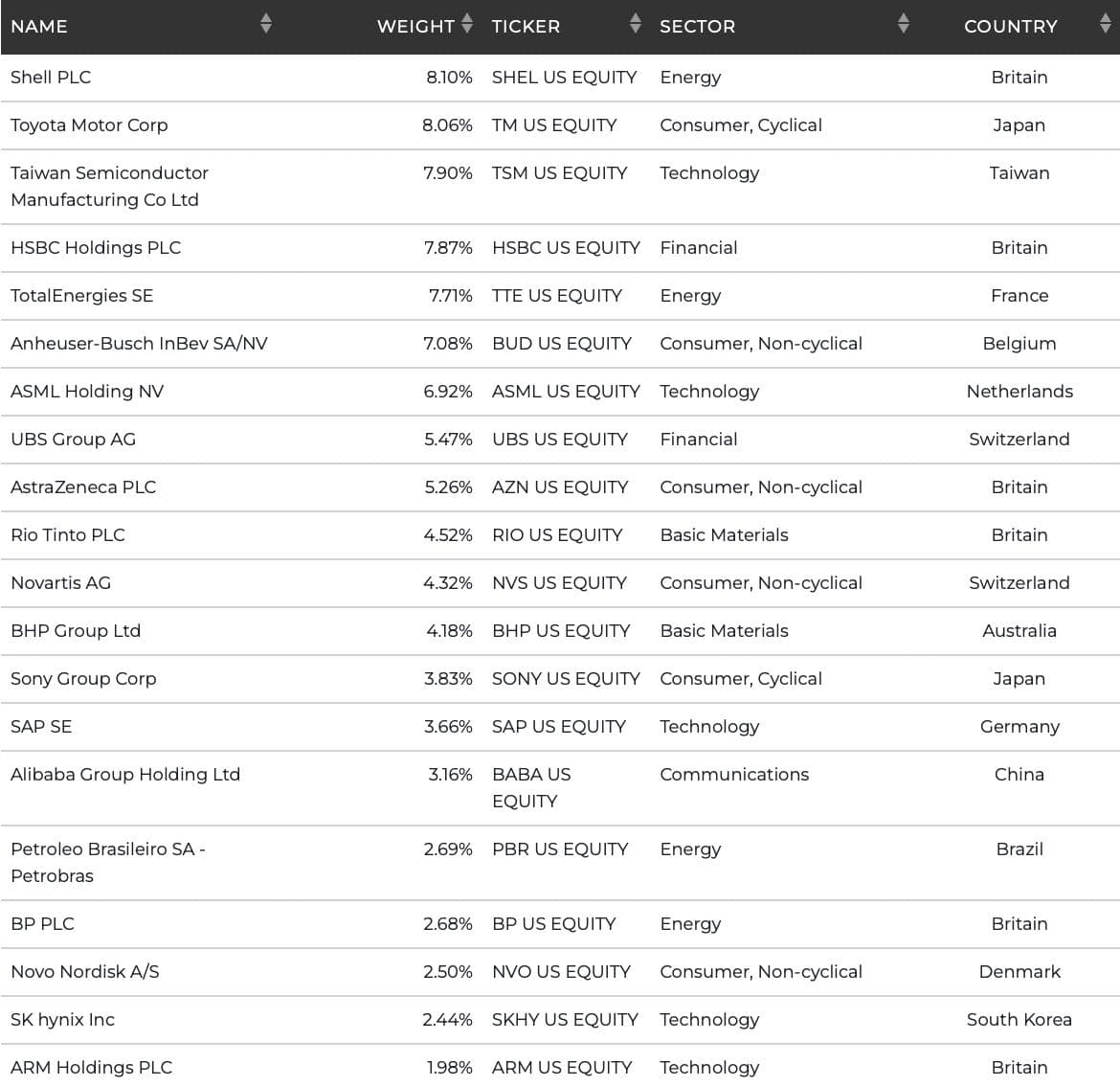Click the COUNTRY column header label

1011,27
